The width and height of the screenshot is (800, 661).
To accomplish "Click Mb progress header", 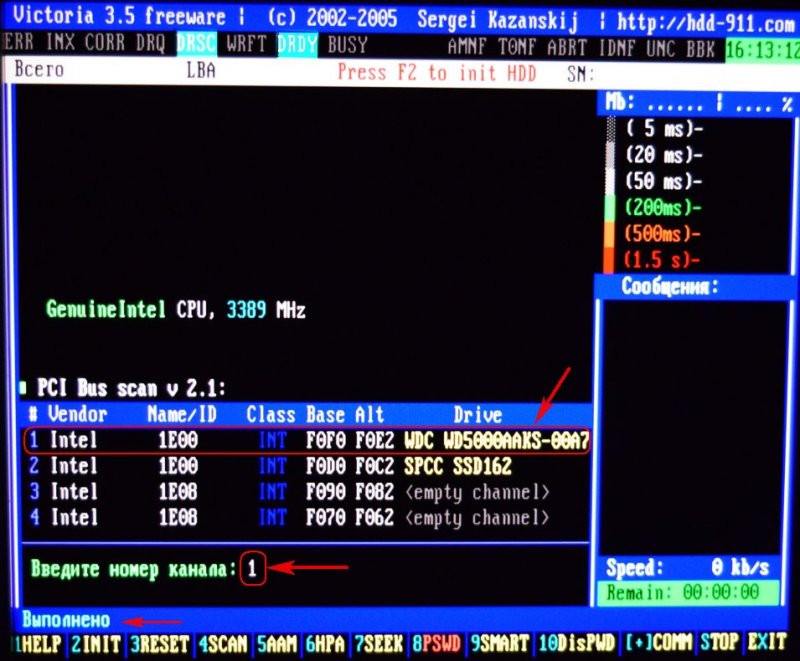I will point(698,104).
